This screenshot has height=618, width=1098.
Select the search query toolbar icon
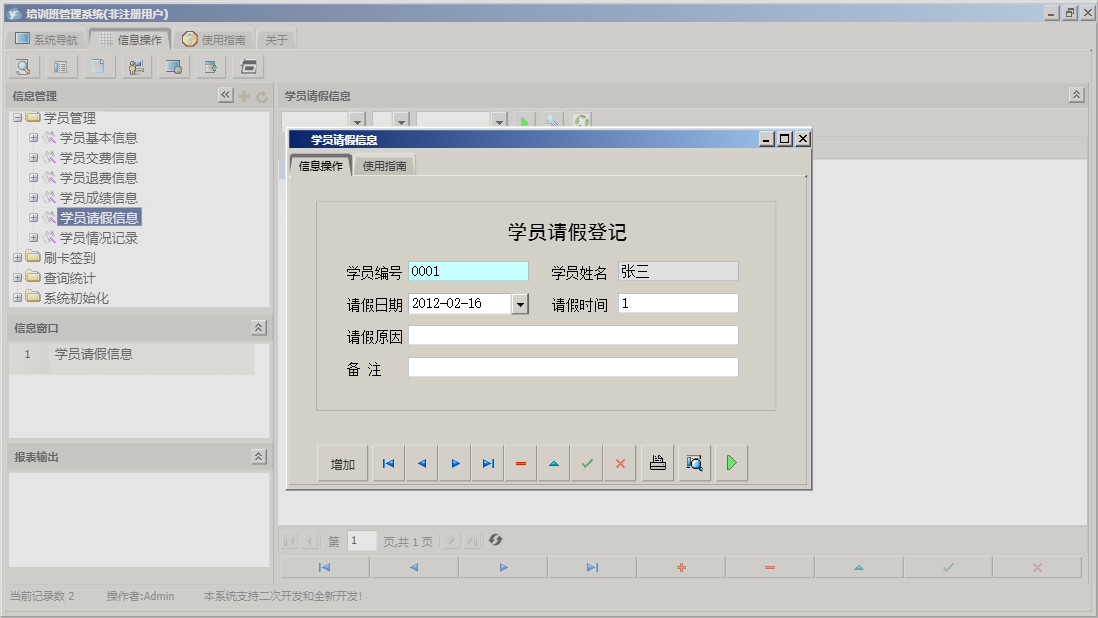tap(22, 66)
